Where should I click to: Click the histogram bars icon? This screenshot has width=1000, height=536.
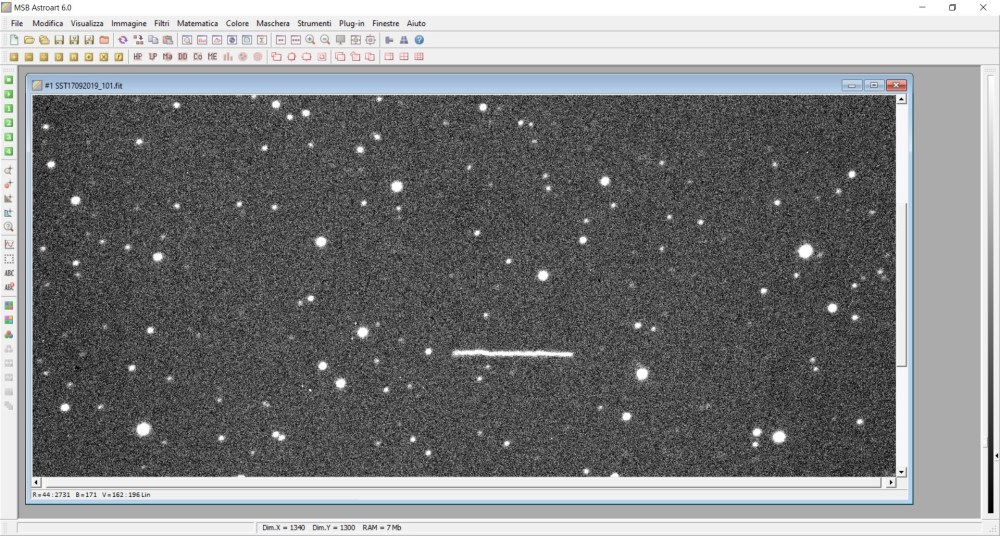tap(228, 57)
